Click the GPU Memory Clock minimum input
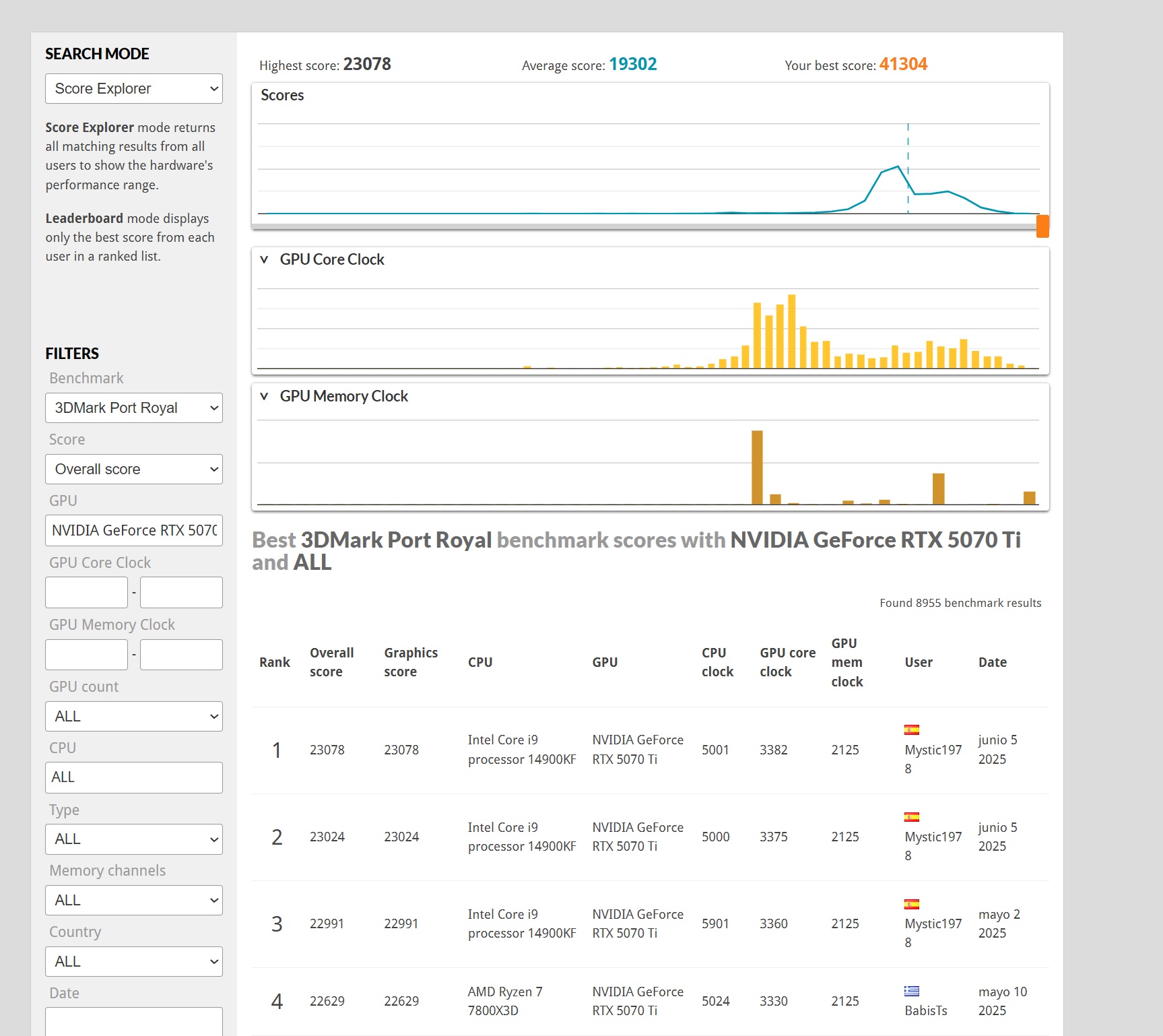Screen dimensions: 1163x1036 pyautogui.click(x=86, y=655)
